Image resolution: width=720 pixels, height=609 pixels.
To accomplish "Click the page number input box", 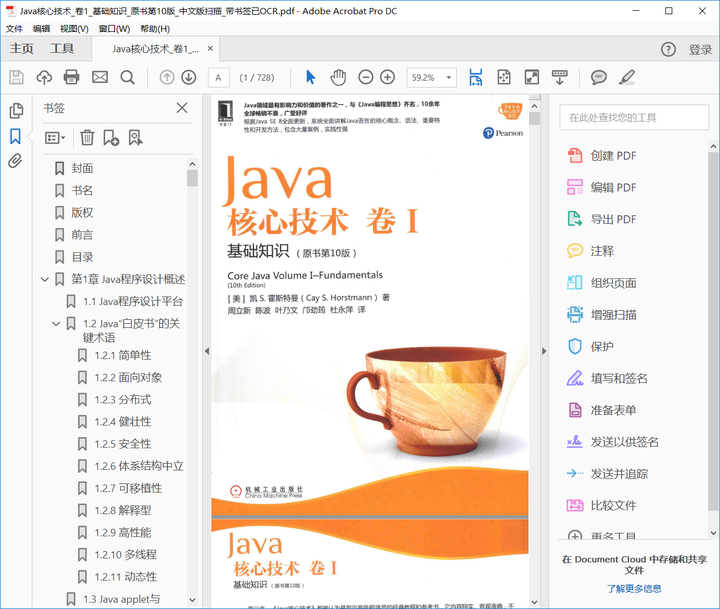I will [x=219, y=78].
